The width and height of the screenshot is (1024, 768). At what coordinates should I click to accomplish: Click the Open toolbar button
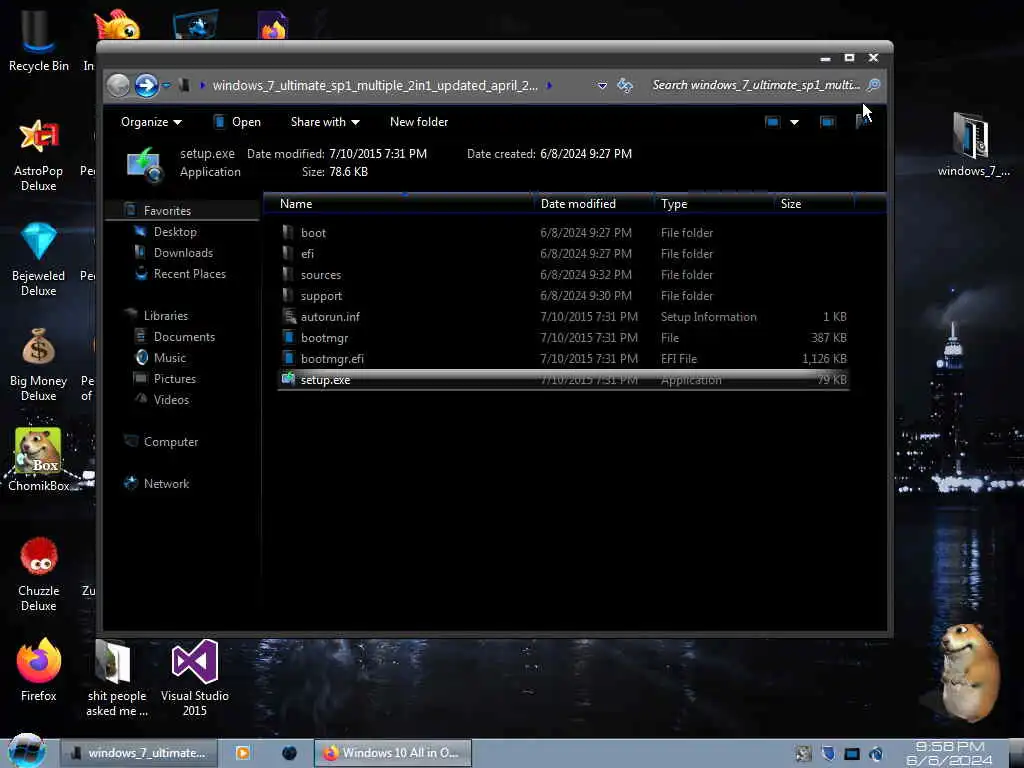(237, 122)
